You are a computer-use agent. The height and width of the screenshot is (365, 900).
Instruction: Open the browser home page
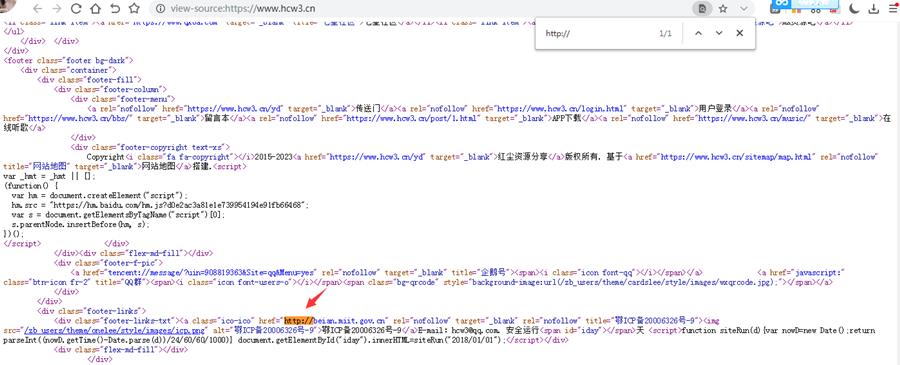click(x=95, y=9)
